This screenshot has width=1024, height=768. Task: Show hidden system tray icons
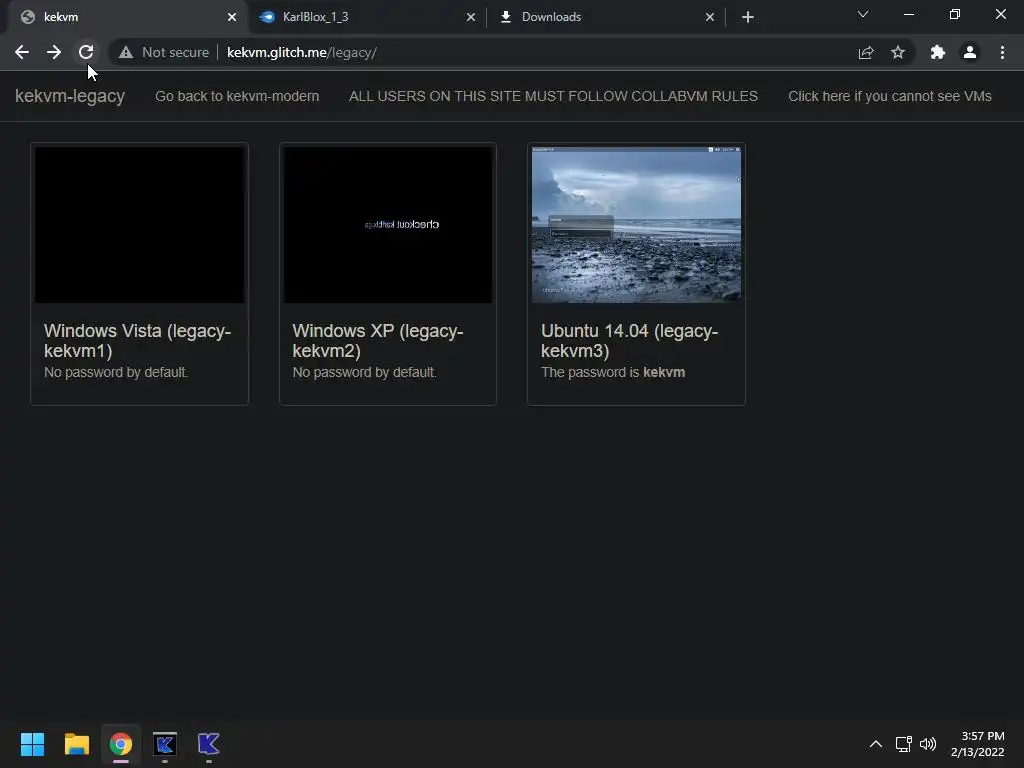(x=876, y=744)
